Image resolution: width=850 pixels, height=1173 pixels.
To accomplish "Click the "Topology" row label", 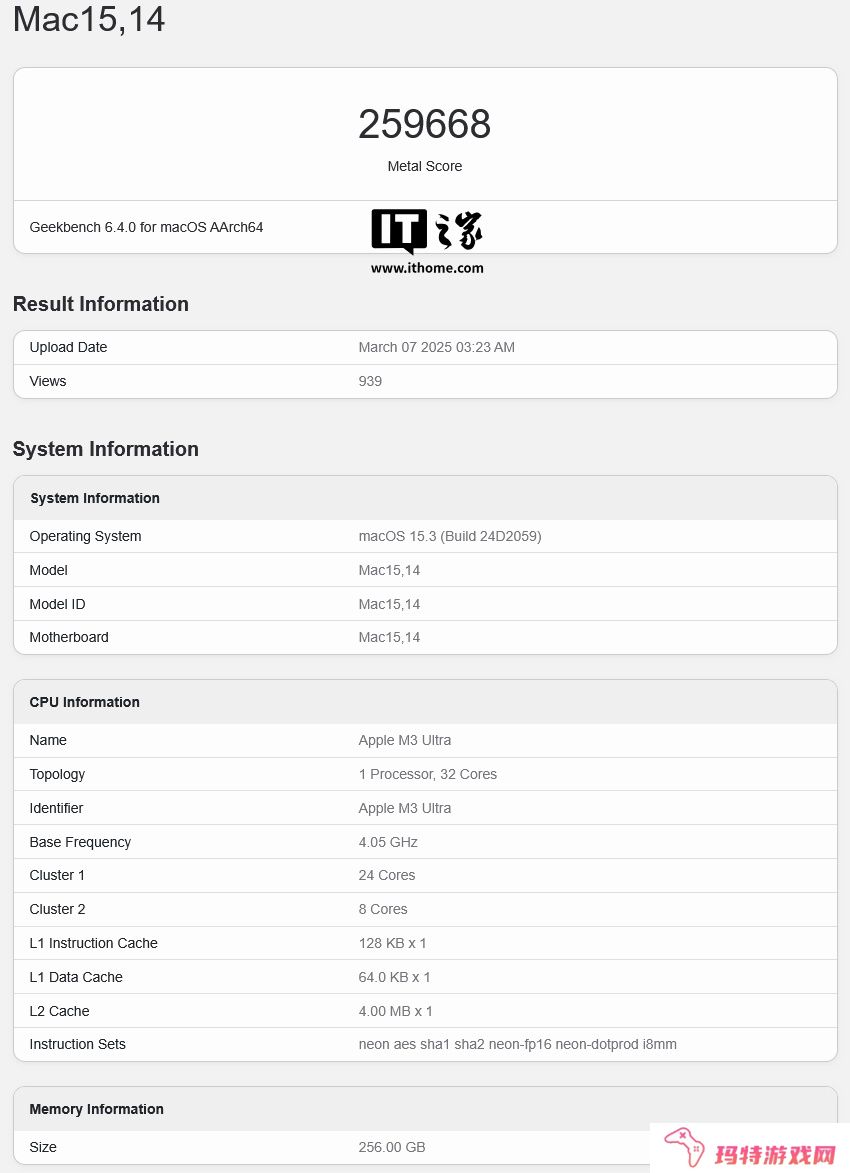I will coord(58,775).
